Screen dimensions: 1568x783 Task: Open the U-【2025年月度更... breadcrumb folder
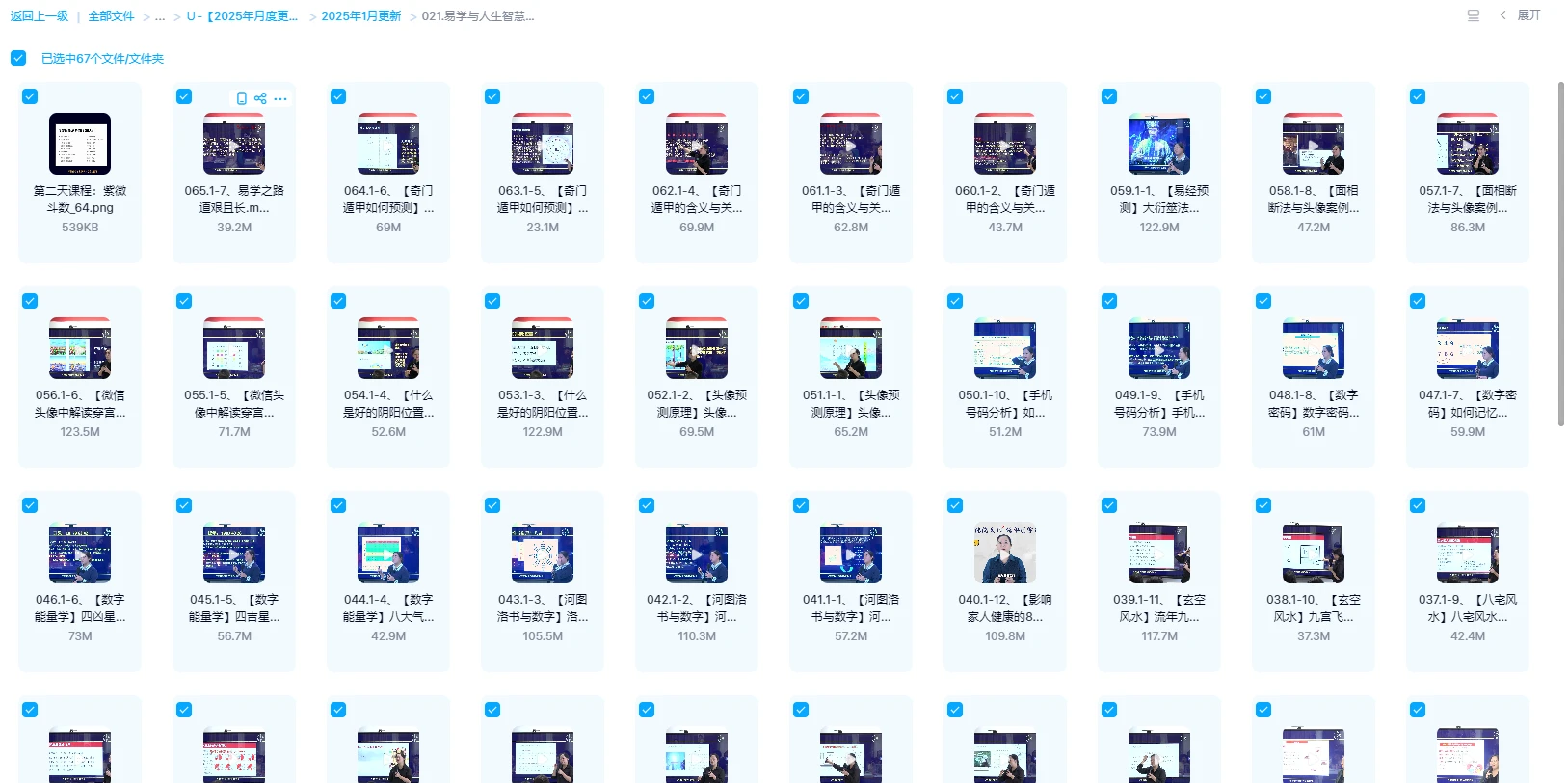click(242, 16)
